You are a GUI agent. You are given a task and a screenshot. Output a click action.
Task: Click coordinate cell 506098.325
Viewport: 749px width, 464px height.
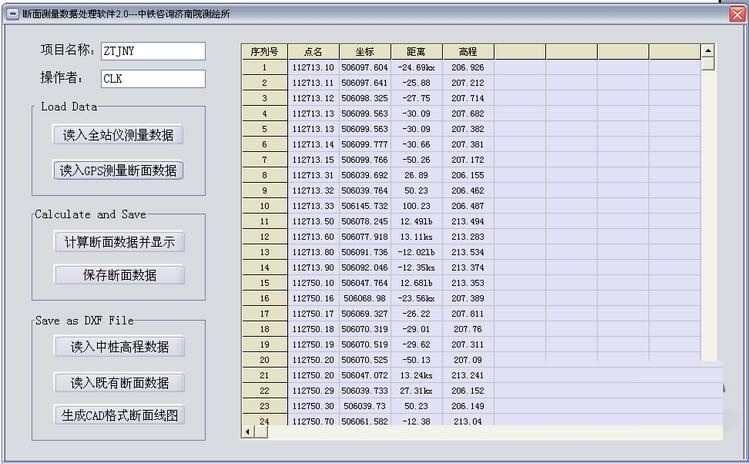pyautogui.click(x=365, y=98)
